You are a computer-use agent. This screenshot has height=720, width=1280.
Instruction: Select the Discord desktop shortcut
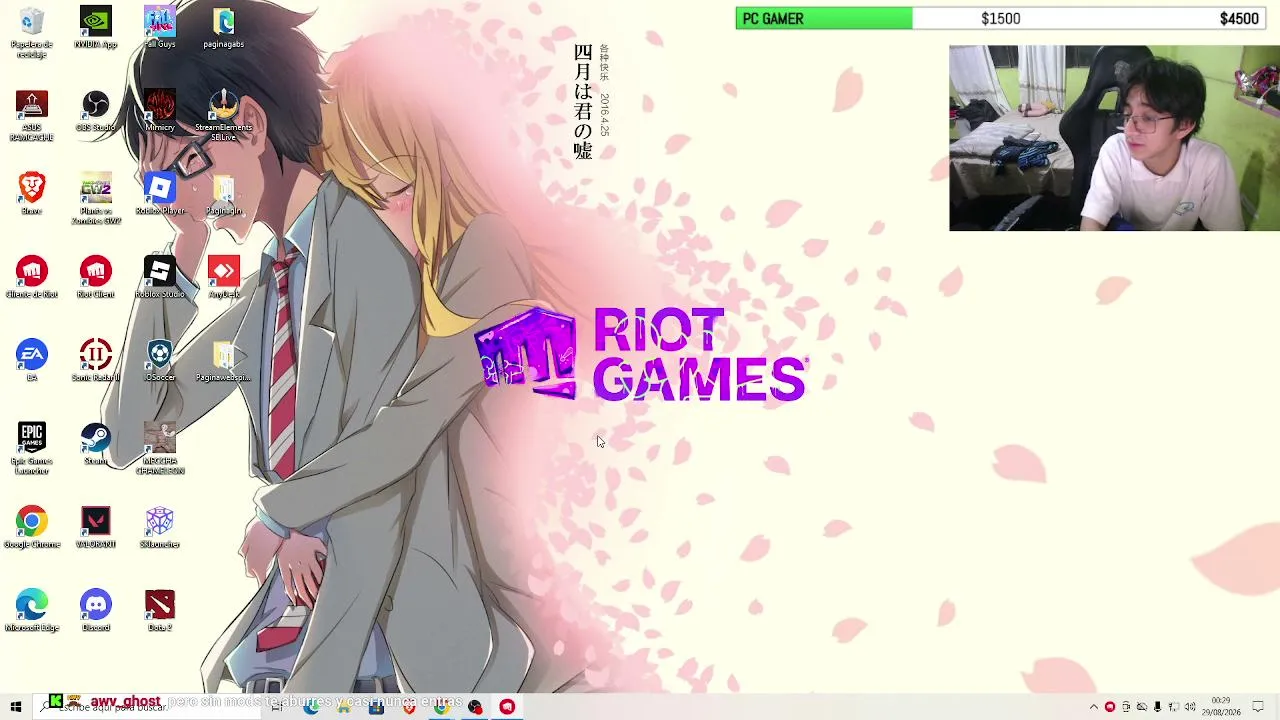tap(96, 611)
